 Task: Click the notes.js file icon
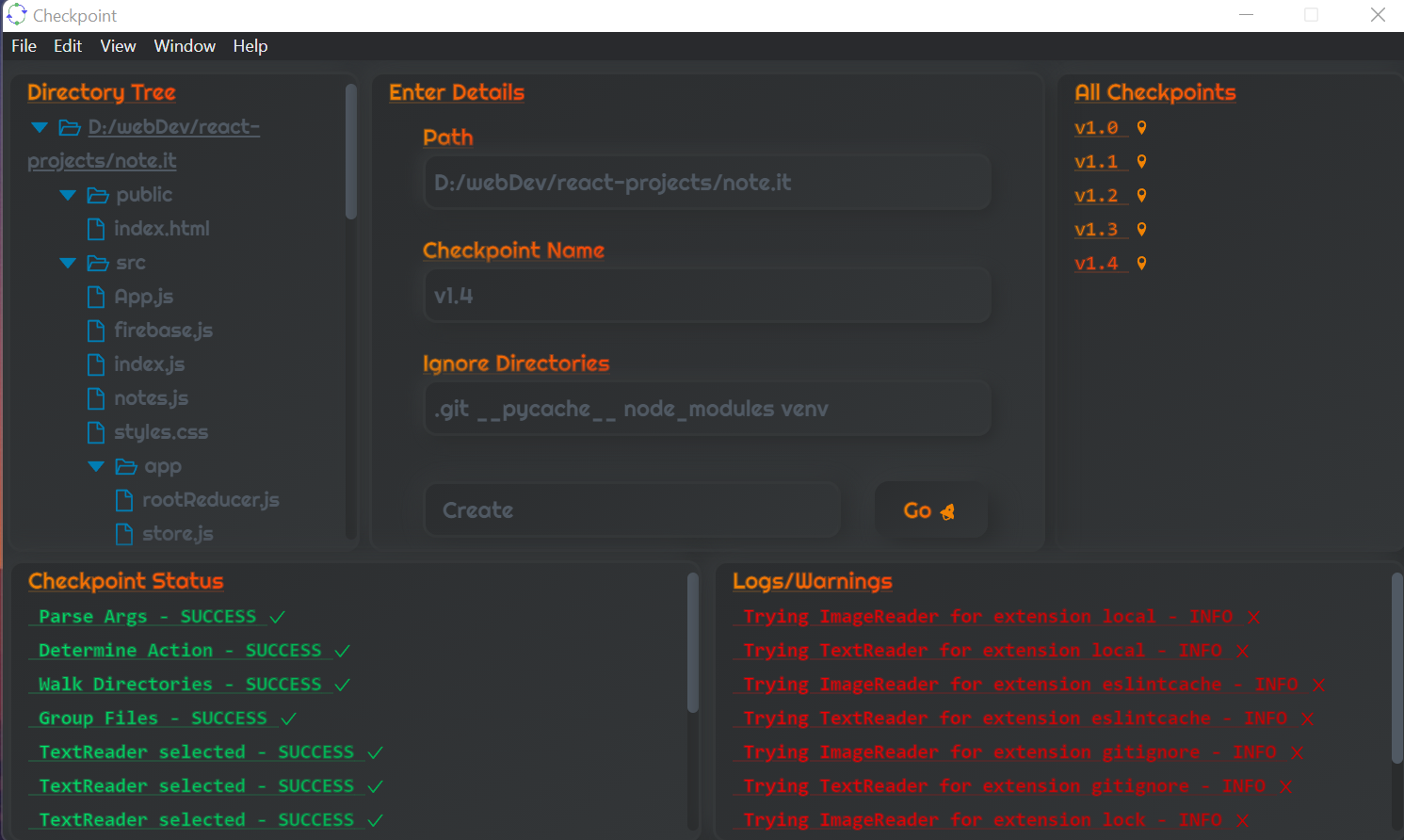[96, 398]
